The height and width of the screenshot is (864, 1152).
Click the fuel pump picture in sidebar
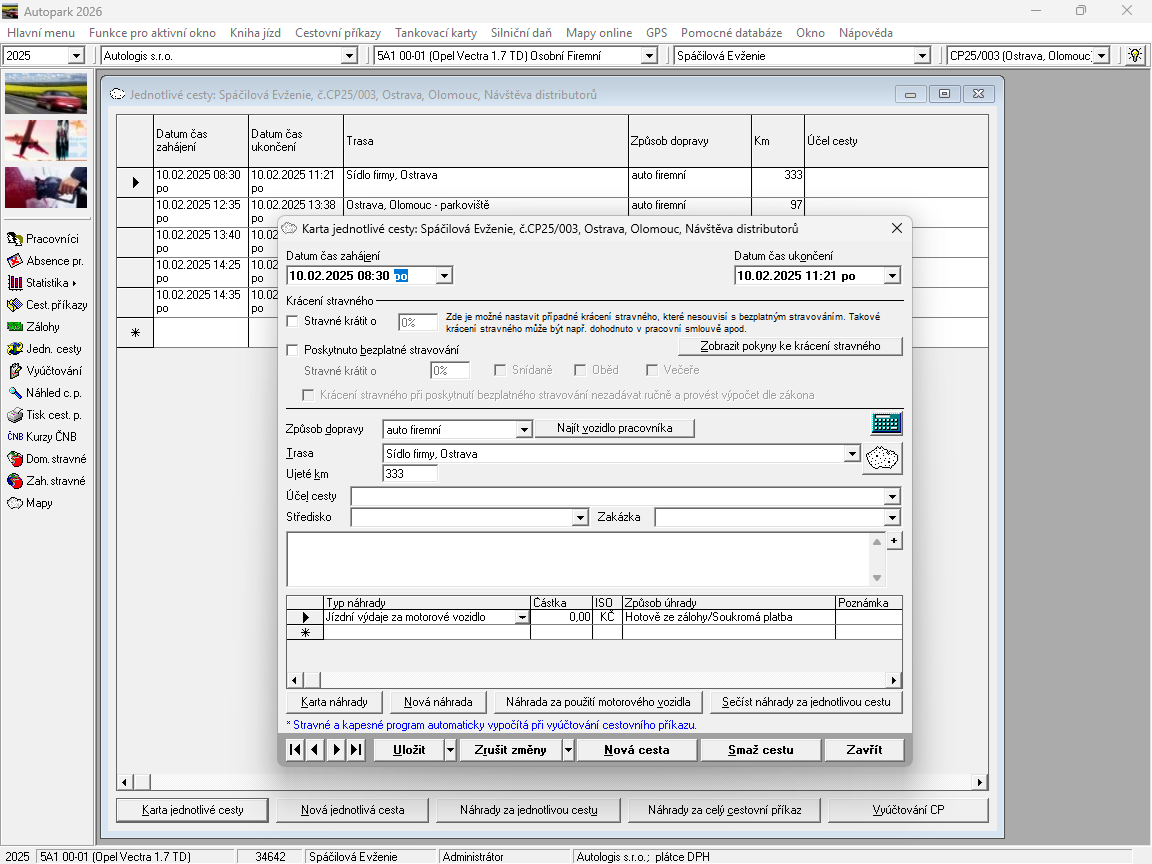(x=46, y=187)
